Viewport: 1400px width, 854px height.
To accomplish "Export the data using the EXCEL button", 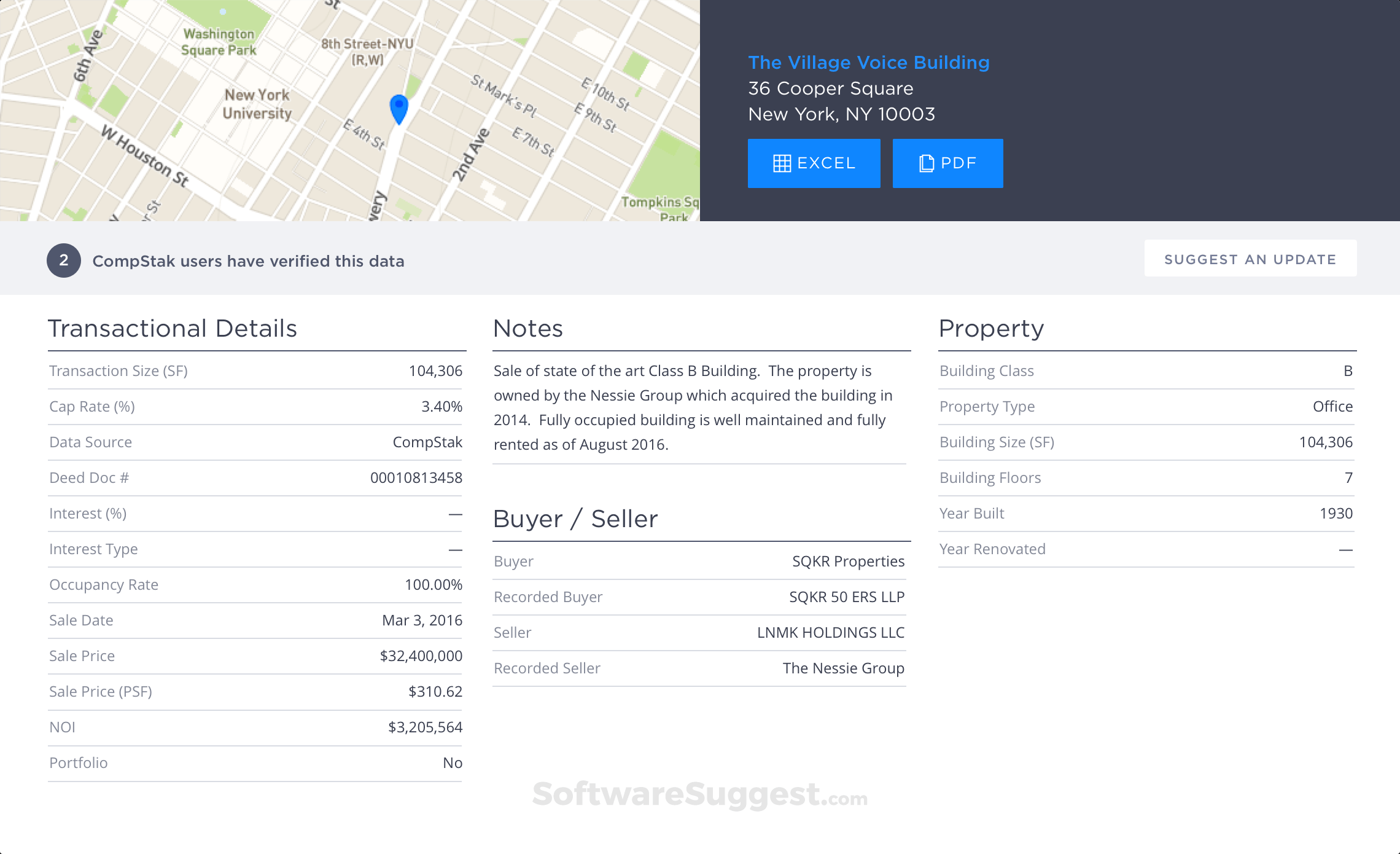I will 814,163.
